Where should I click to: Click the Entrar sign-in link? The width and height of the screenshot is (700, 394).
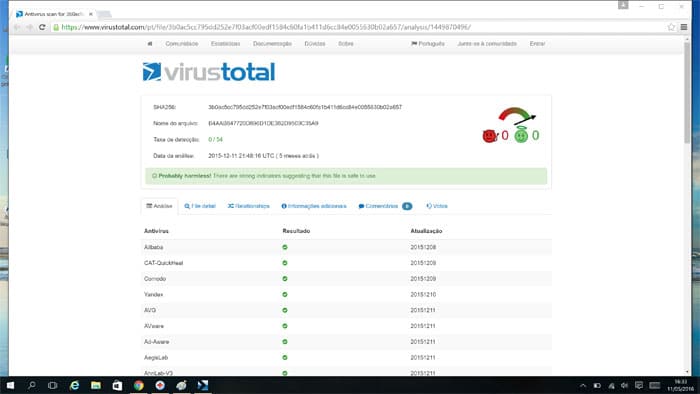tap(538, 44)
